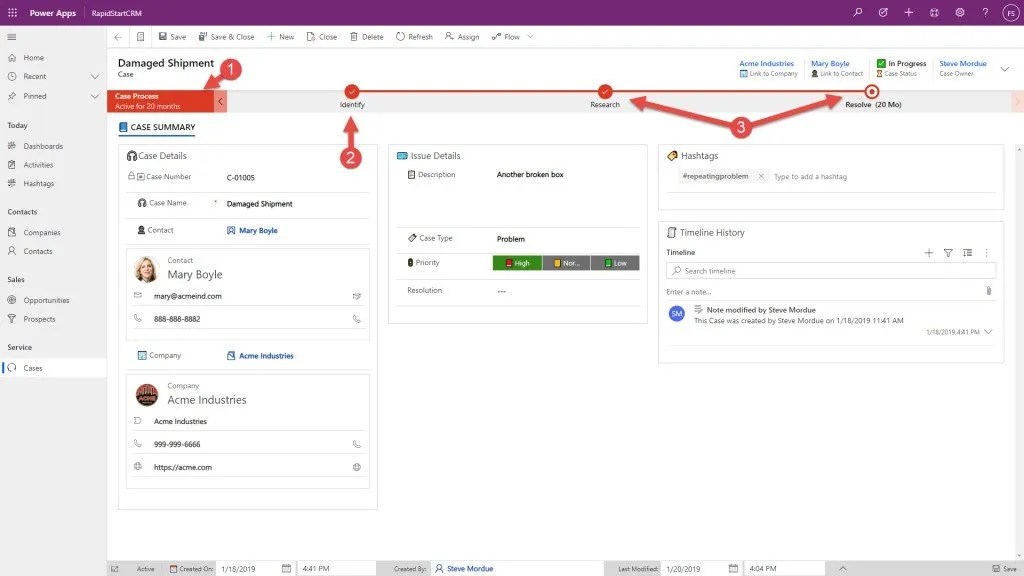Toggle the hamburger navigation menu
The image size is (1024, 576).
coord(12,37)
